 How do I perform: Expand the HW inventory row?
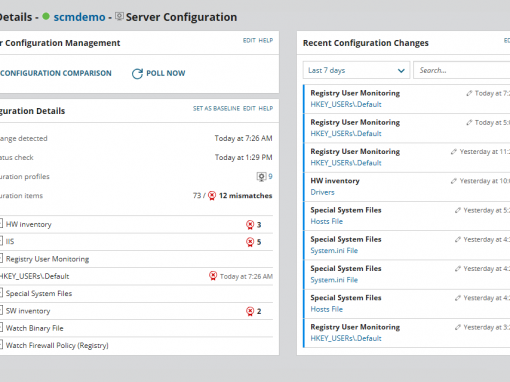(x=1, y=224)
